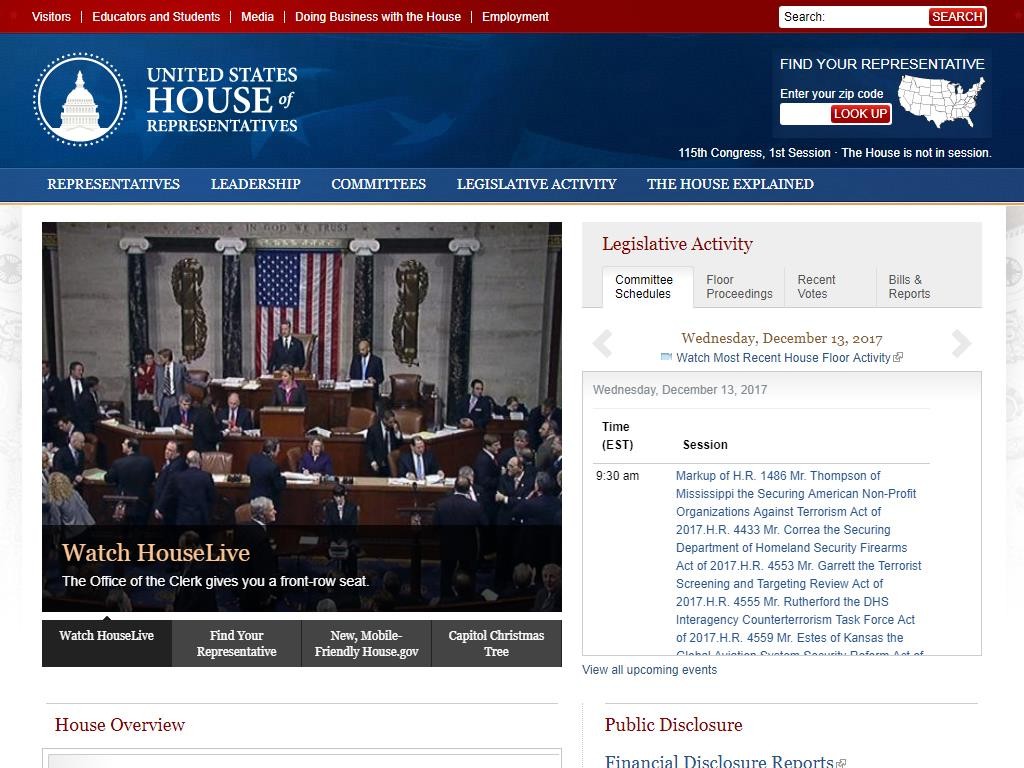This screenshot has width=1024, height=768.
Task: Open the COMMITTEES menu
Action: click(x=378, y=184)
